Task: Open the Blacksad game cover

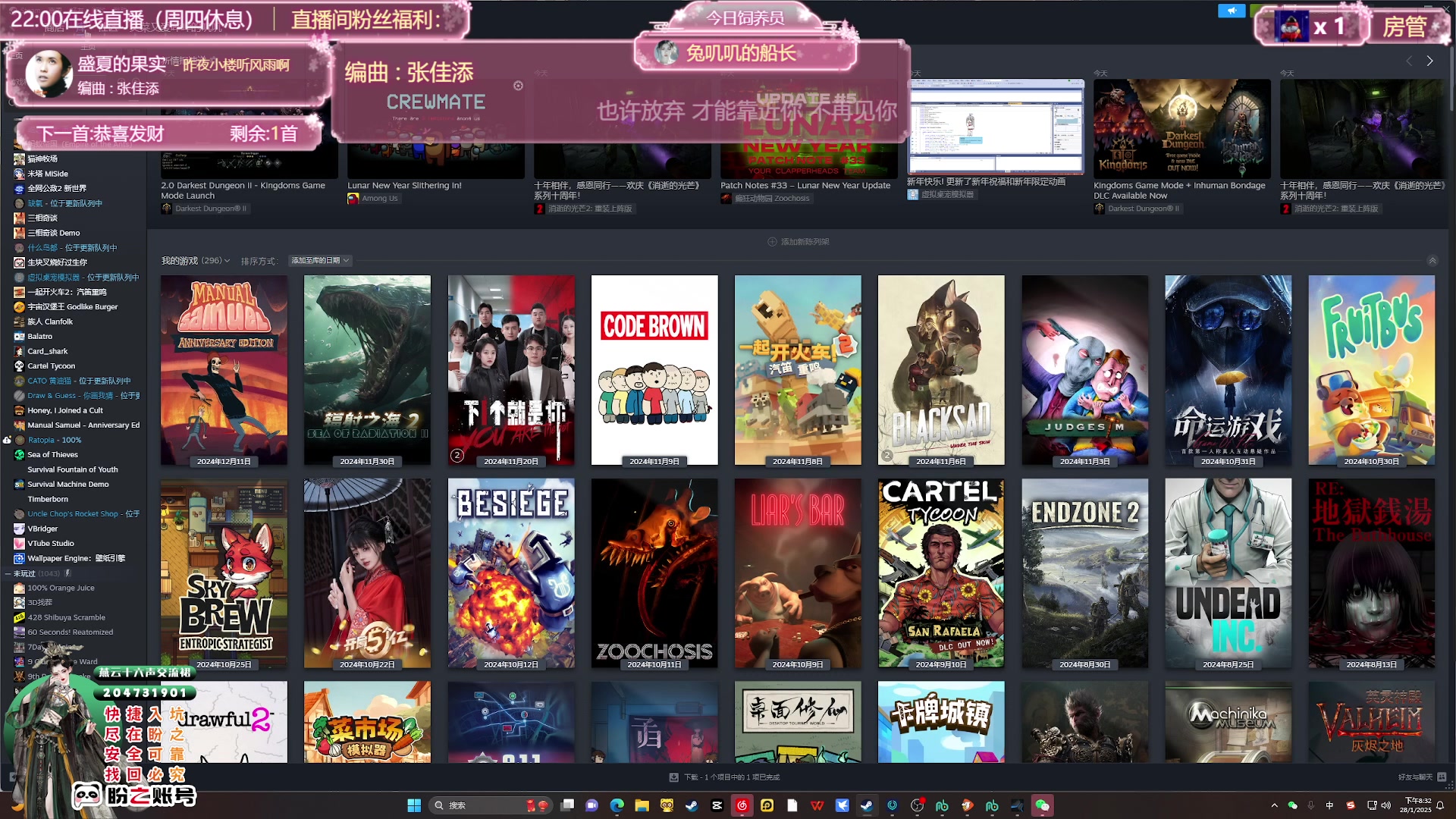Action: (941, 370)
